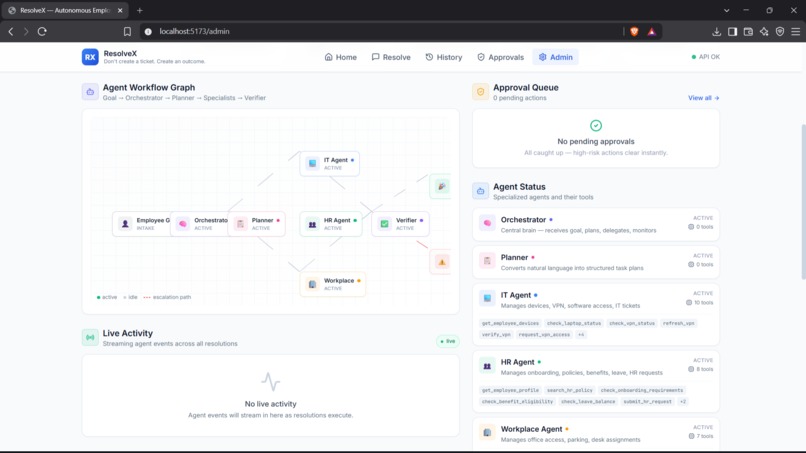This screenshot has width=806, height=453.
Task: Click the escalation warning triangle node
Action: point(441,262)
